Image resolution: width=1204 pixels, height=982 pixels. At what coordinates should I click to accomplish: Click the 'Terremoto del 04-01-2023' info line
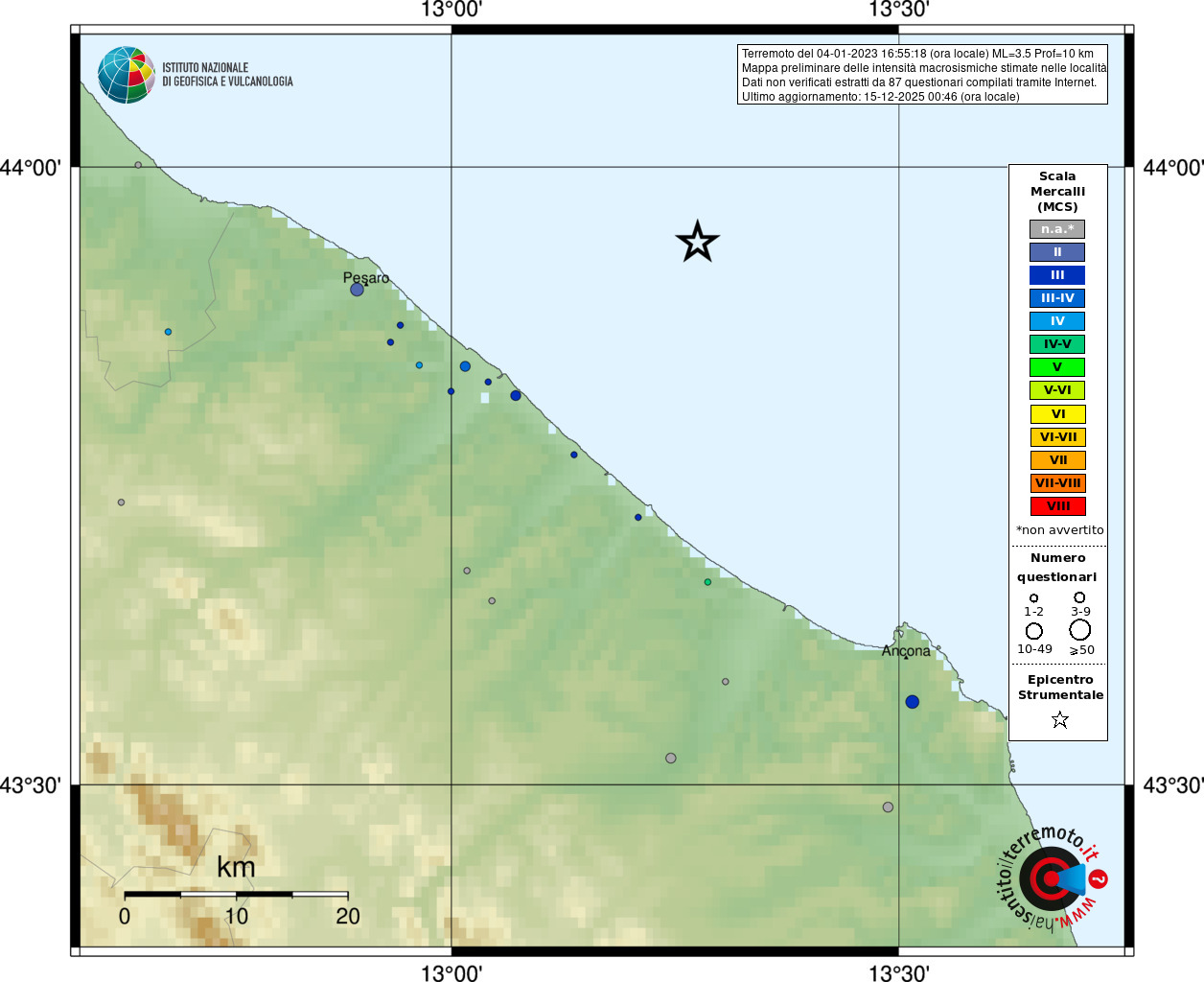[x=917, y=54]
